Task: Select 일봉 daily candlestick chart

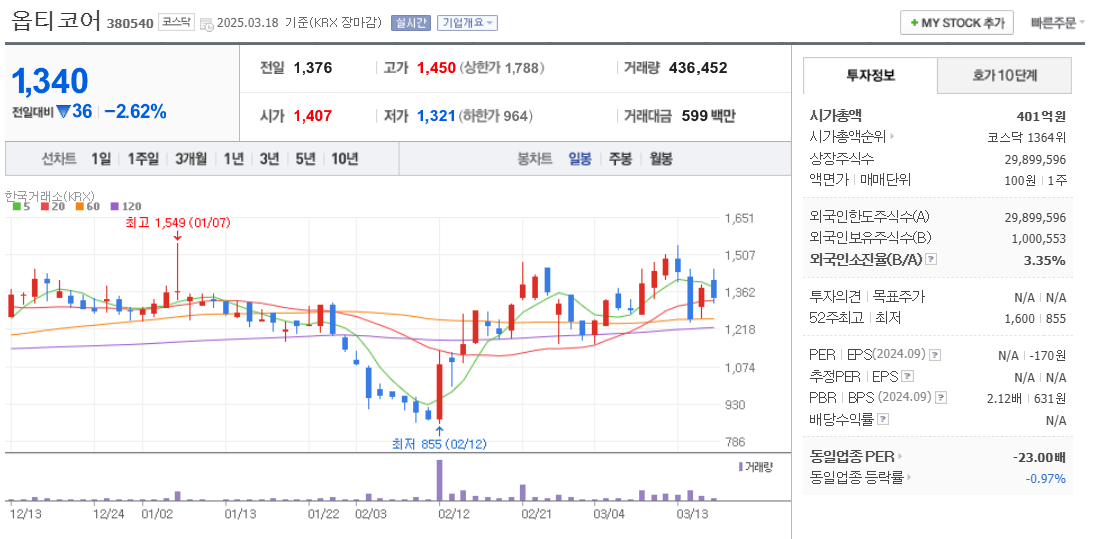Action: tap(580, 159)
